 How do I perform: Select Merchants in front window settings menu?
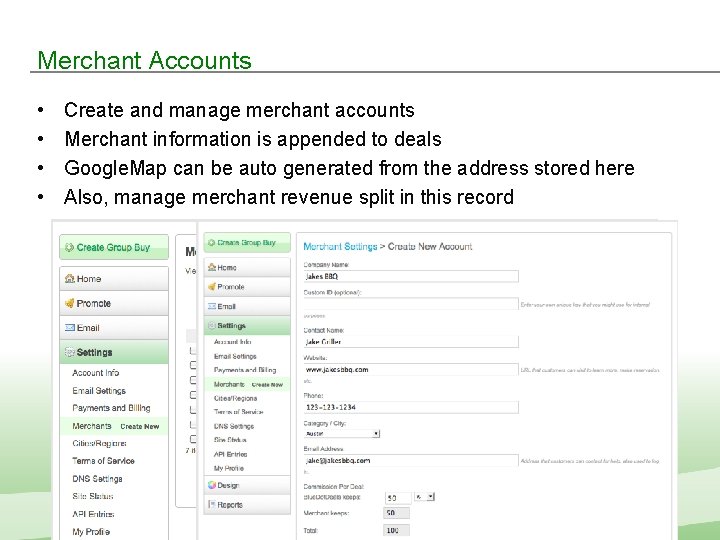coord(229,384)
